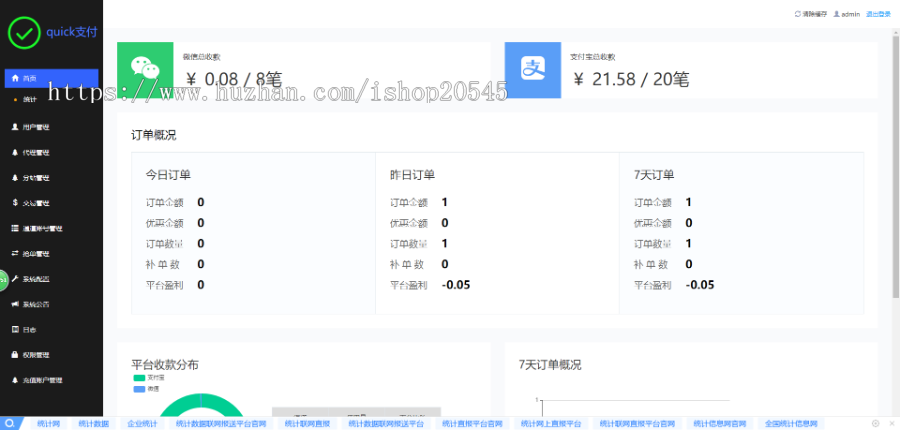The height and width of the screenshot is (430, 900).
Task: Click the bell icon beside 分销管理
Action: (15, 177)
